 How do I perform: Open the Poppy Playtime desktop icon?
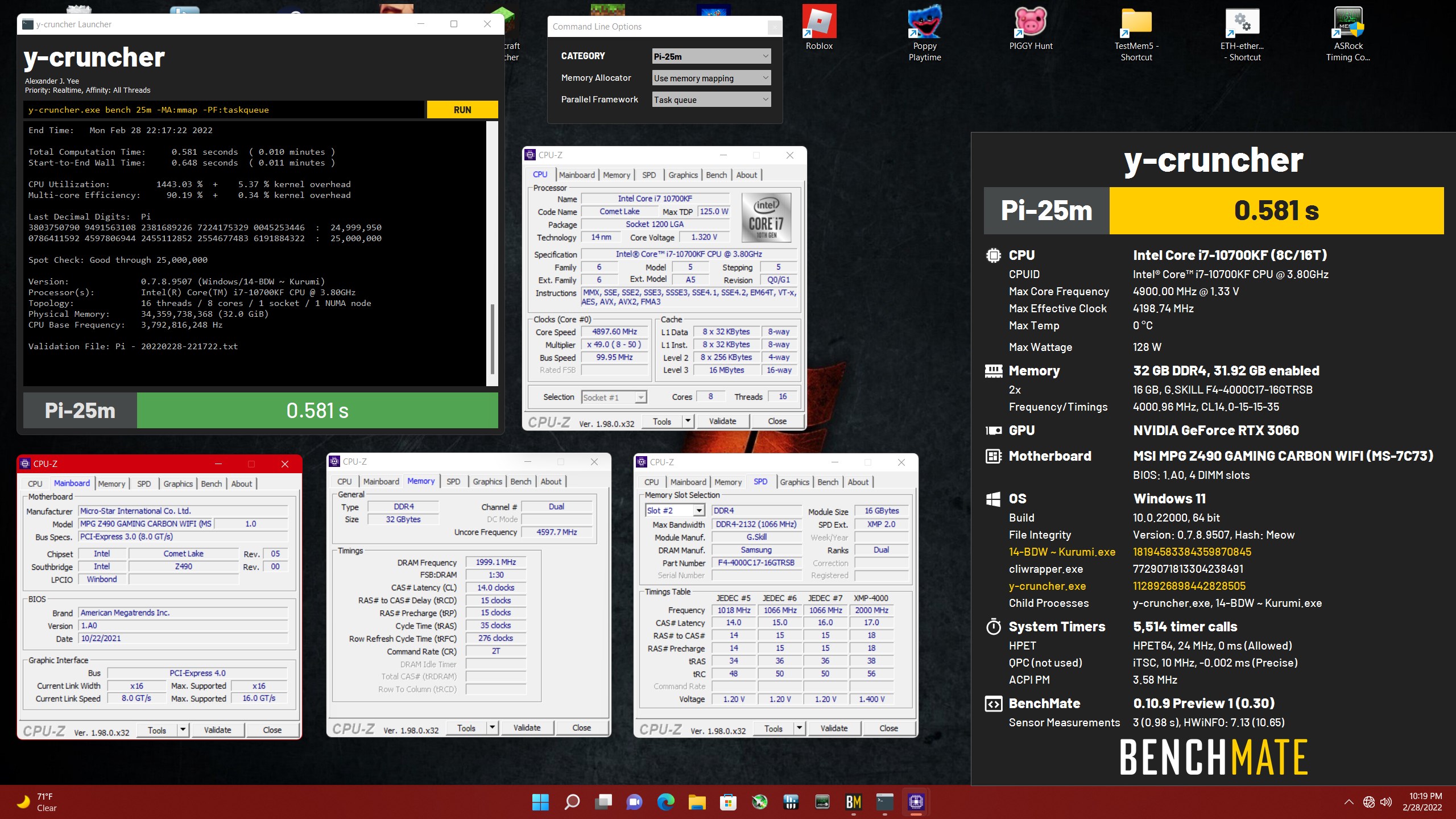point(925,33)
